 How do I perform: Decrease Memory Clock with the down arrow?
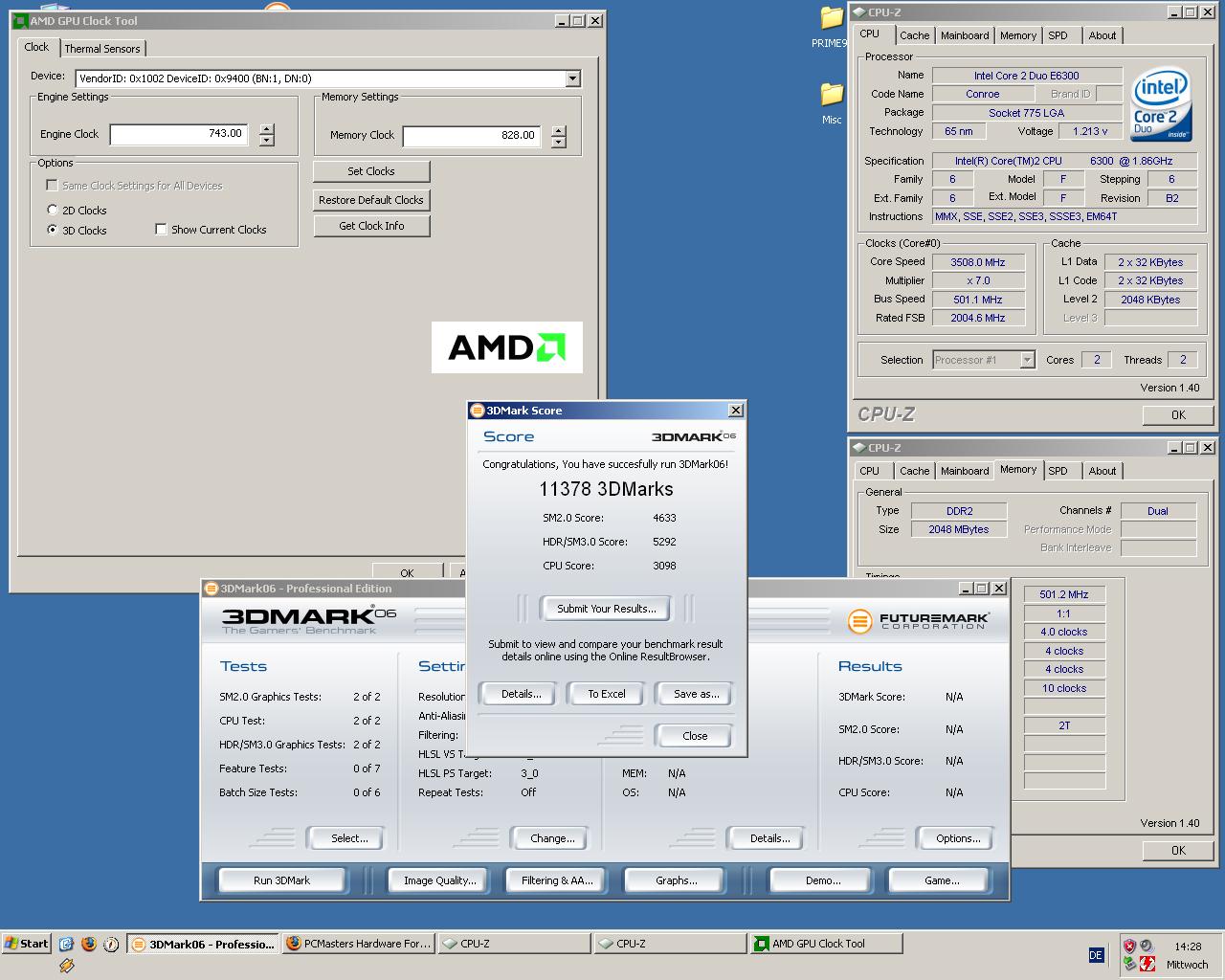(559, 143)
